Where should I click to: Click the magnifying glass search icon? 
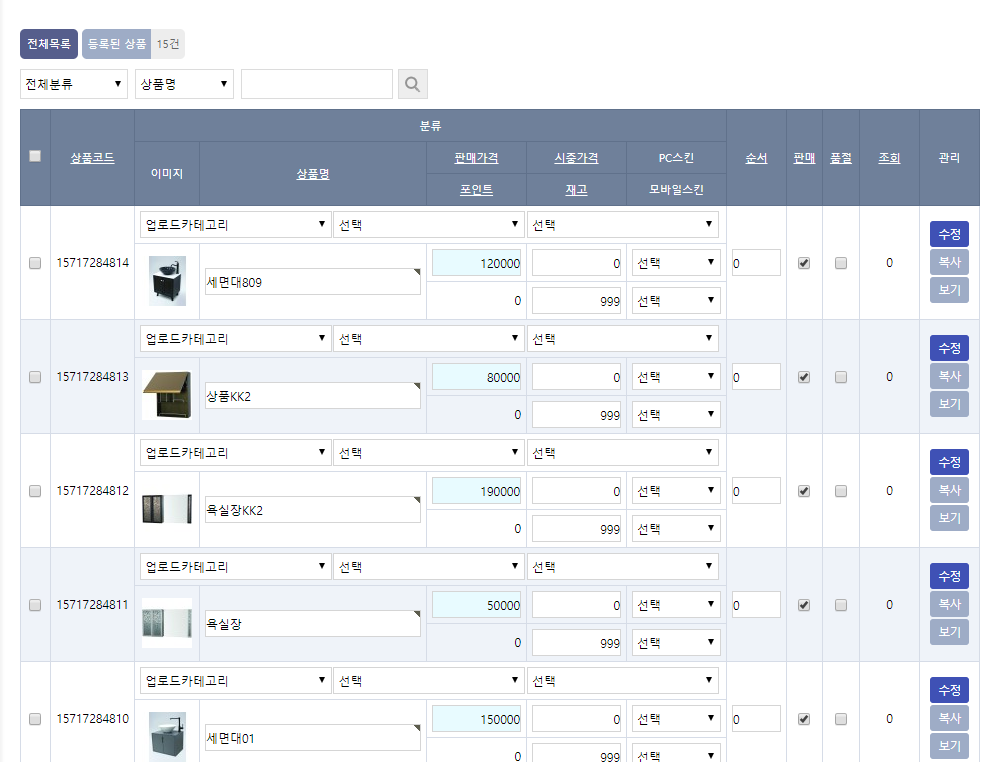point(412,84)
